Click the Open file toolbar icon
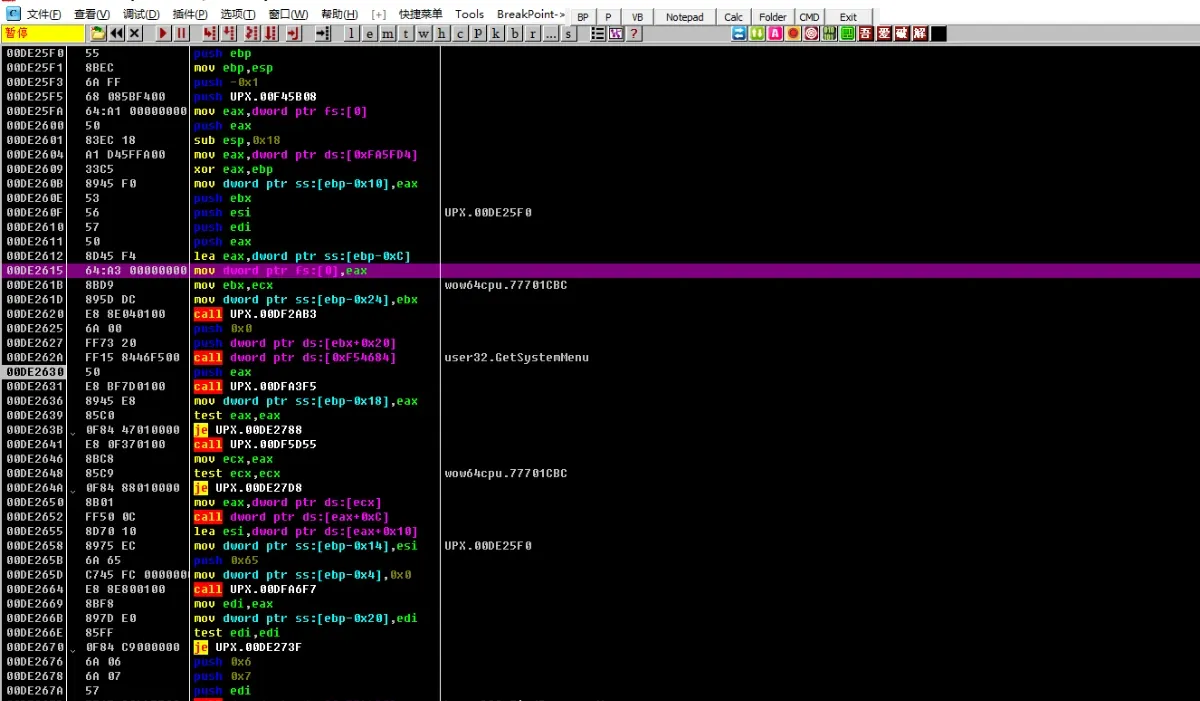This screenshot has height=701, width=1200. pos(99,33)
